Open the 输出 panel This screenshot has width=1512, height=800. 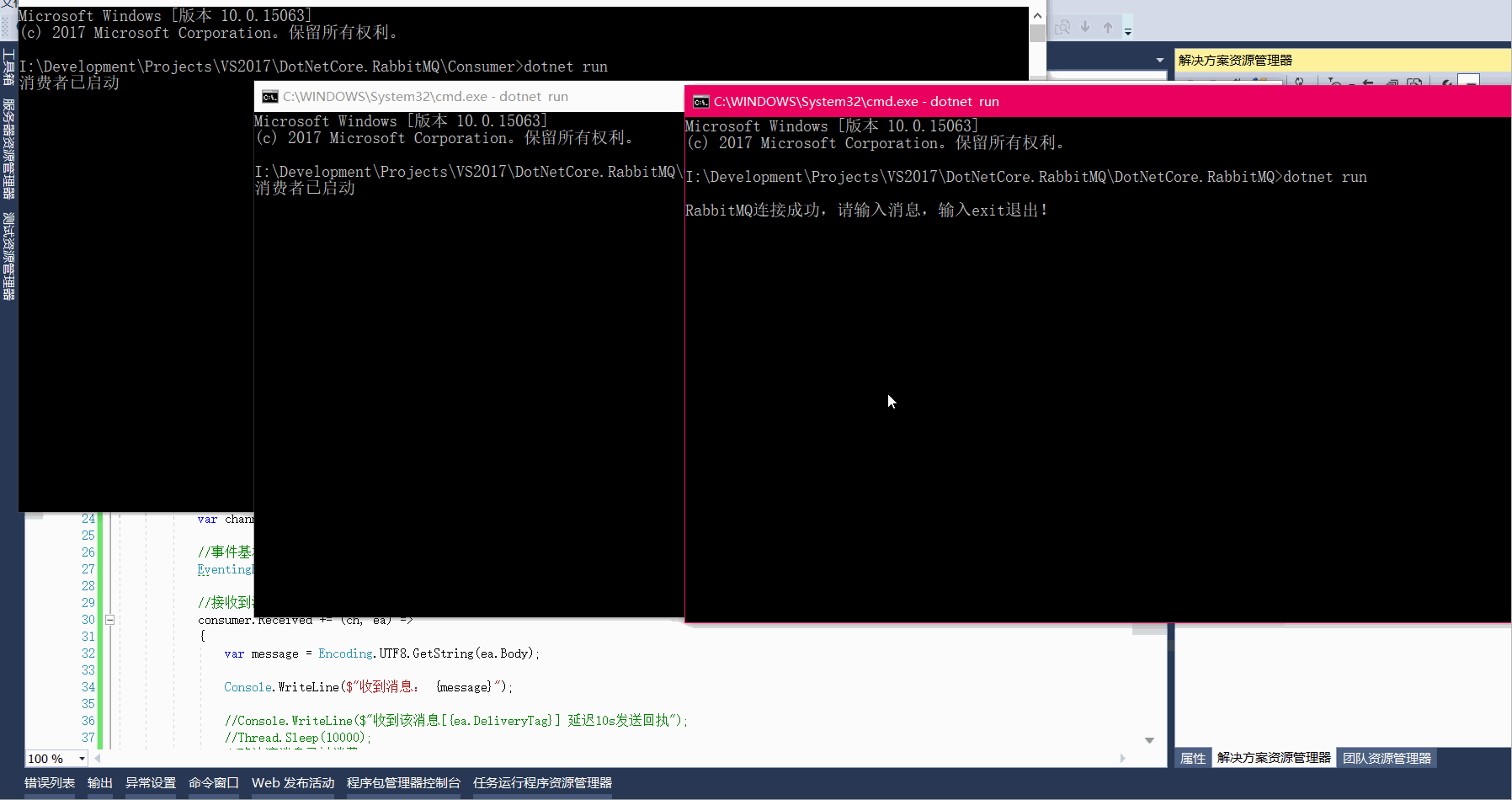(99, 782)
